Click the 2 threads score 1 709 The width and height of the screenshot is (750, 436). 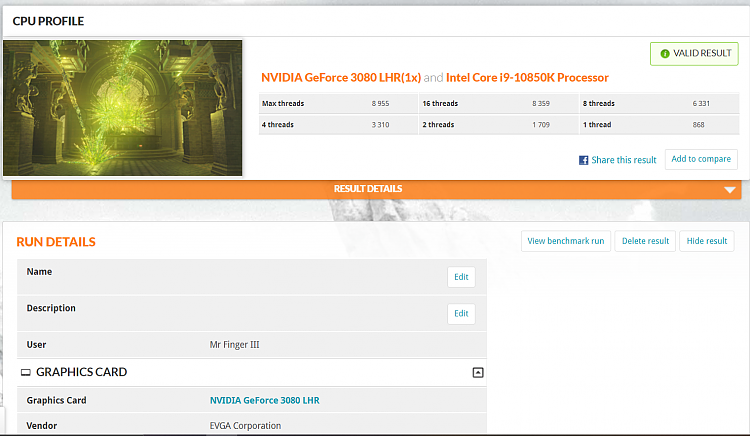point(541,125)
